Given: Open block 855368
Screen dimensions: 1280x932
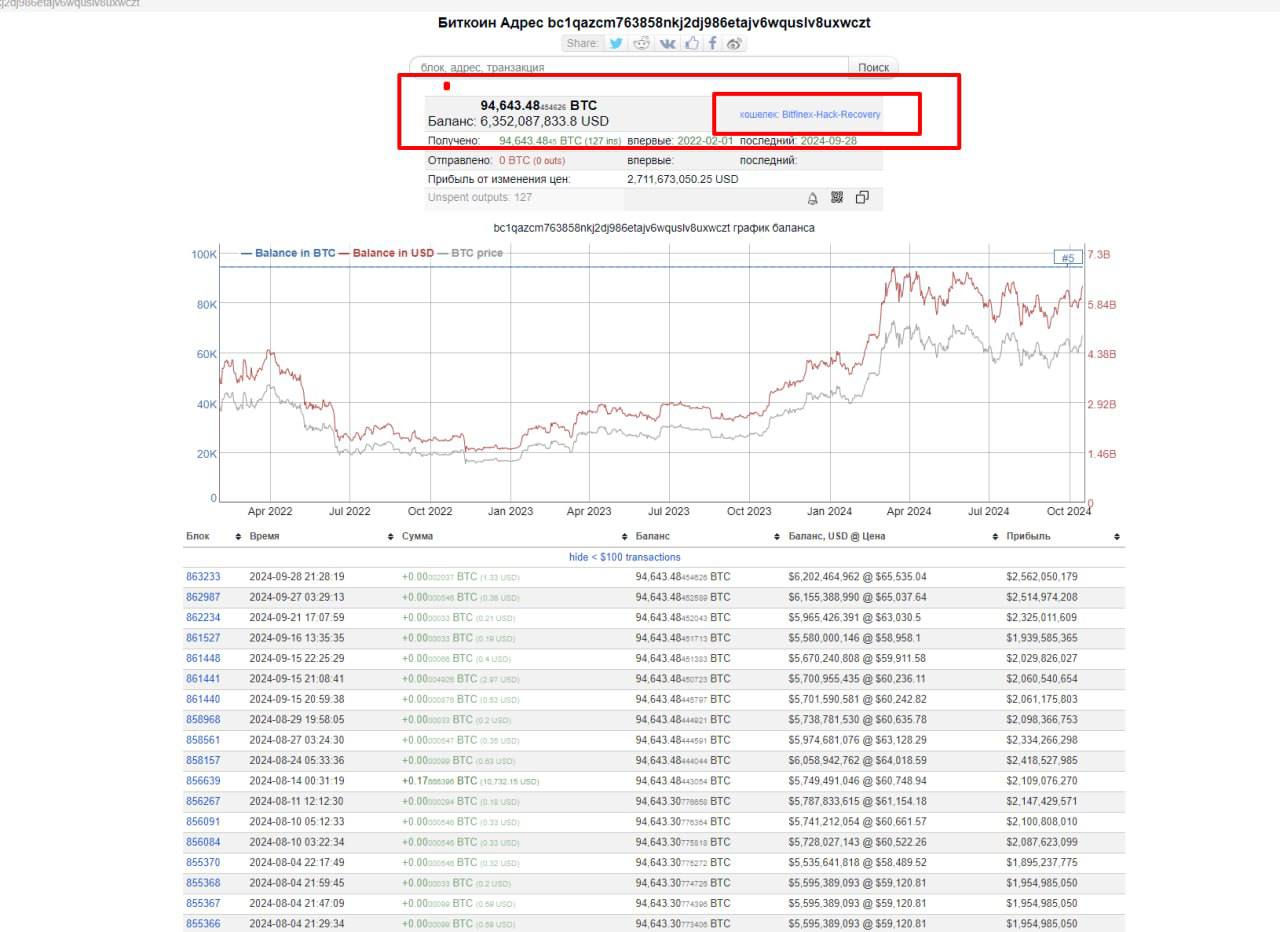Looking at the screenshot, I should click(x=203, y=883).
